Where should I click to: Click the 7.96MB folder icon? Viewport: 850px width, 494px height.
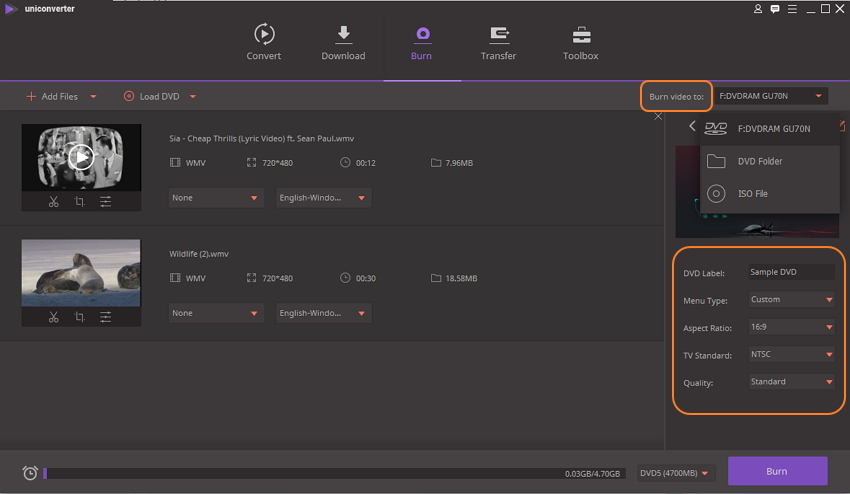pos(436,163)
